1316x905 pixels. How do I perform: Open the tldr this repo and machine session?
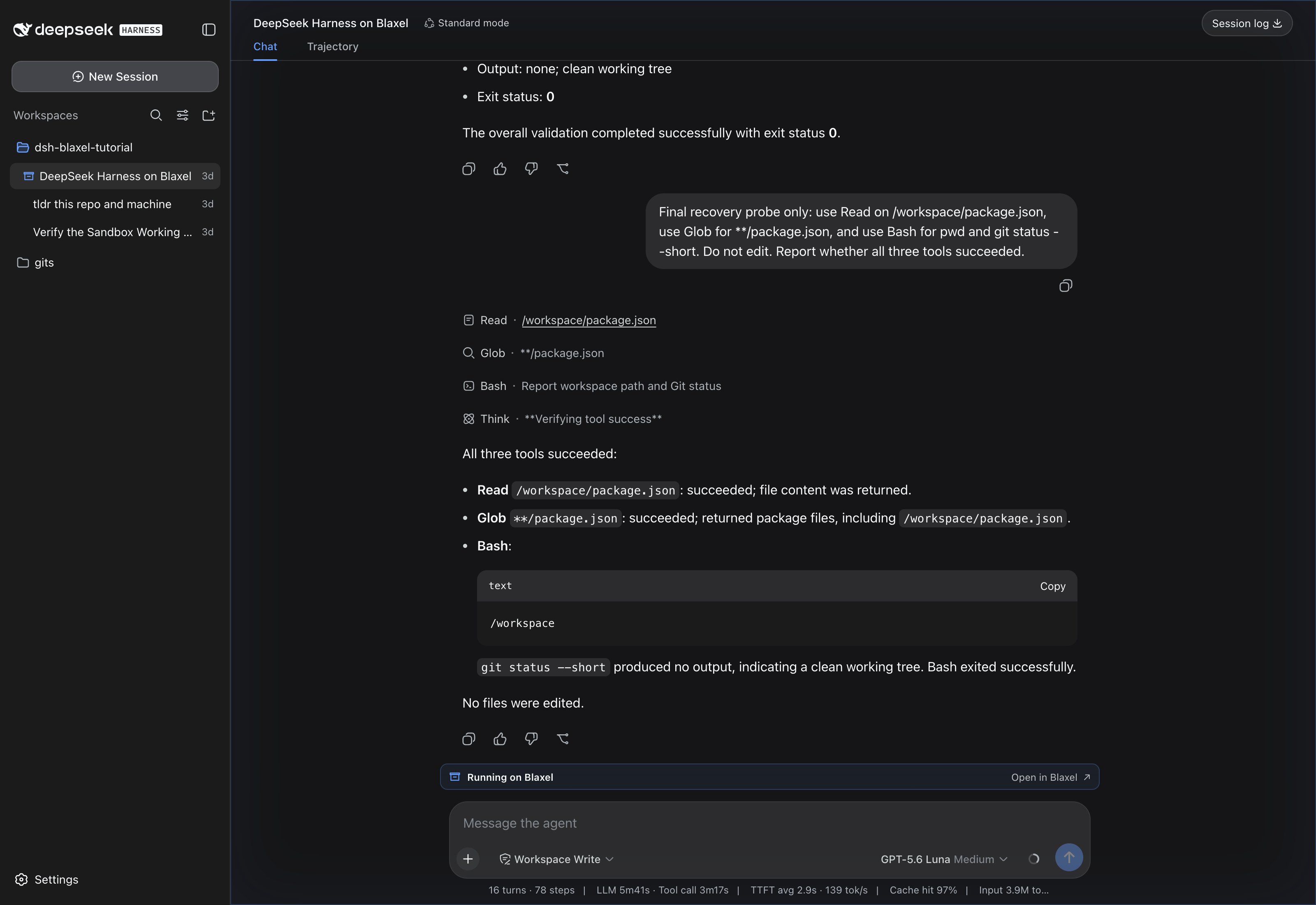point(115,204)
